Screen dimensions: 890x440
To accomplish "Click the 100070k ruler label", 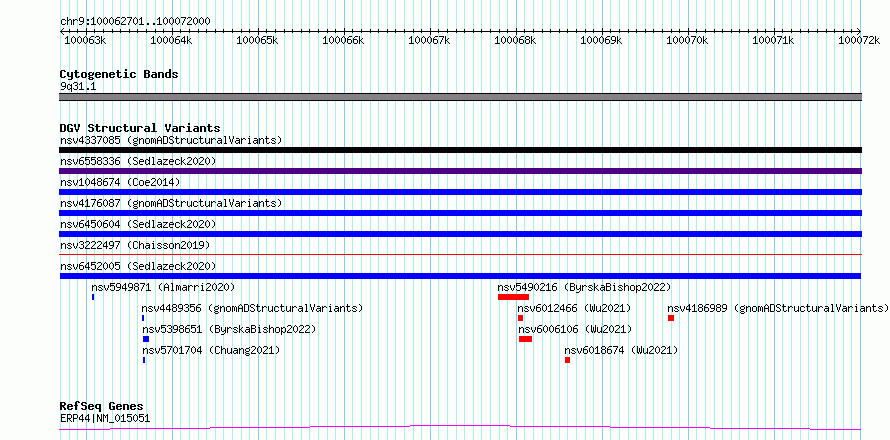I will [x=687, y=40].
